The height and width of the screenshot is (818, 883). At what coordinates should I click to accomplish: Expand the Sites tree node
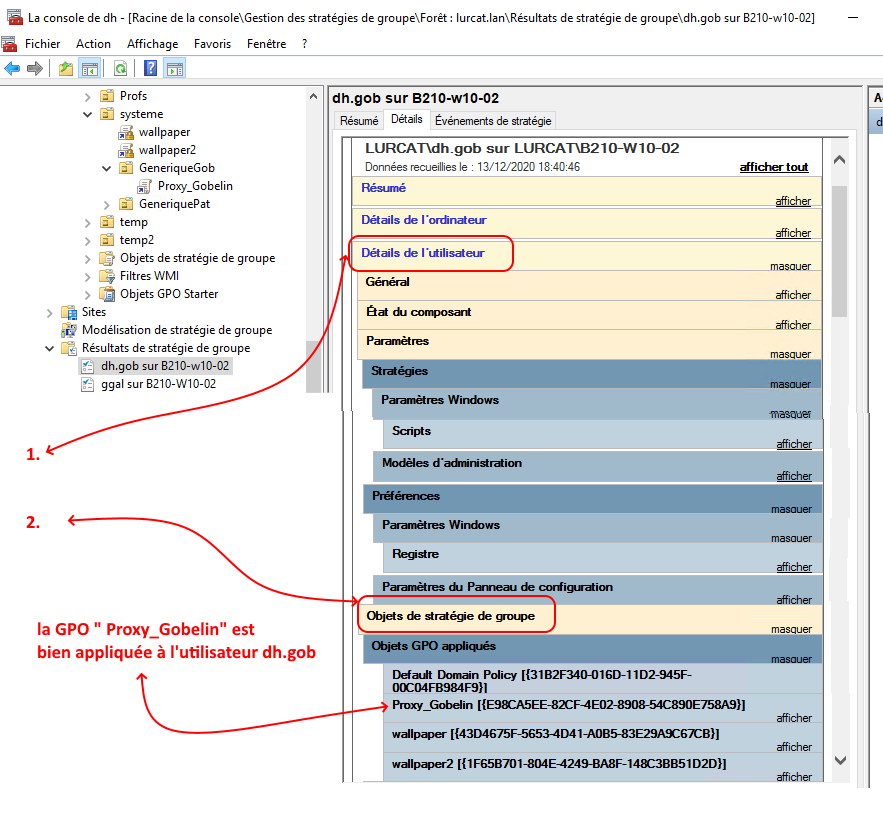coord(50,312)
